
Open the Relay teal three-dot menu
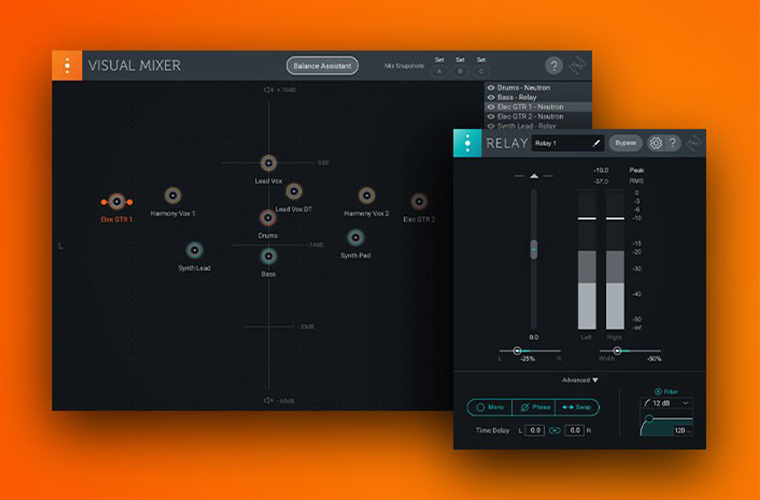tap(467, 143)
